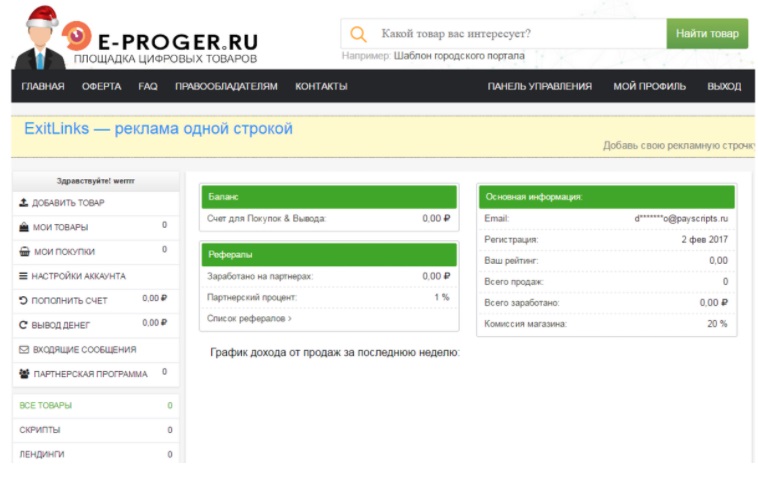Screen dimensions: 758x483
Task: Click the hamburger icon beside Настройки аккаунта
Action: [x=24, y=276]
